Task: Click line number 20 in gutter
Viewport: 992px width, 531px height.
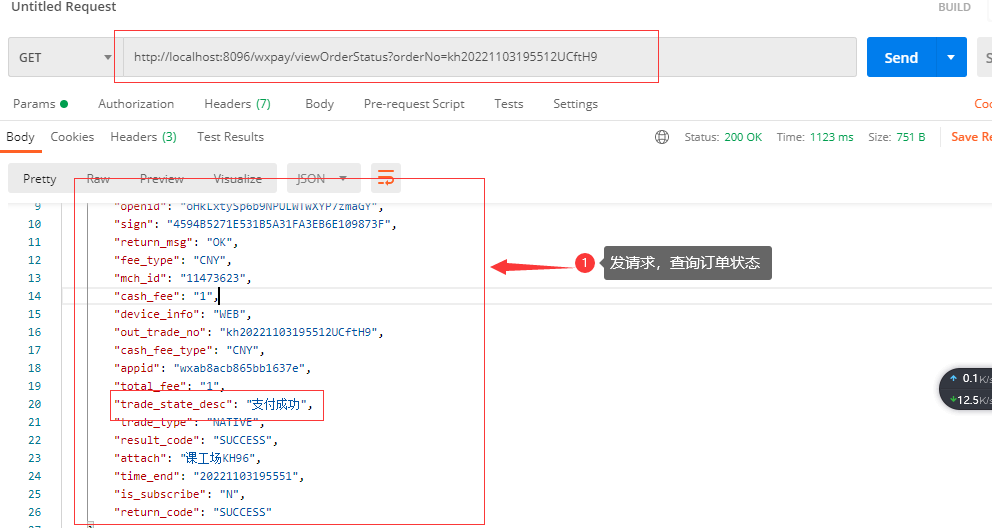Action: pyautogui.click(x=35, y=404)
